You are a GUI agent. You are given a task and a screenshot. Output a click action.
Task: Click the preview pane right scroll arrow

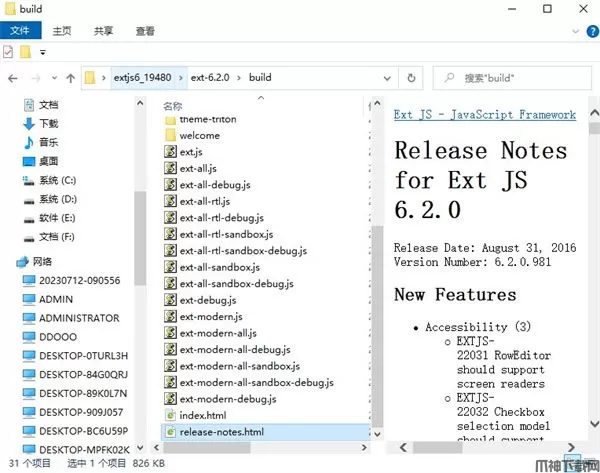pyautogui.click(x=571, y=447)
